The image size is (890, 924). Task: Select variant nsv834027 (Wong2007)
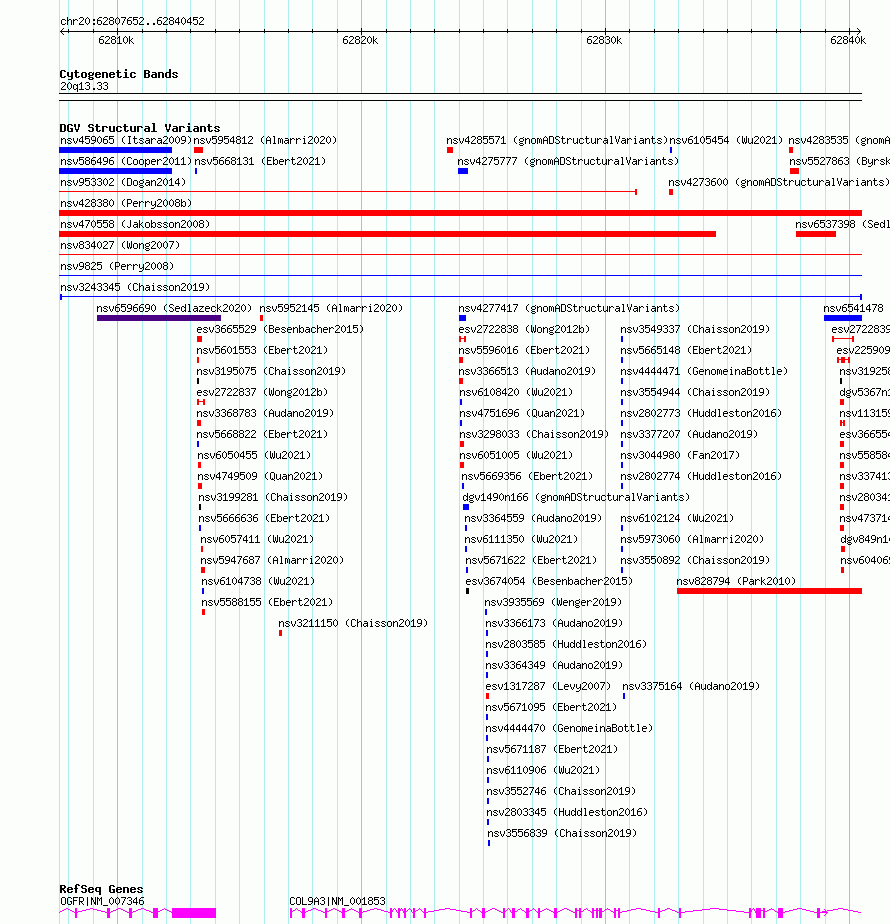pyautogui.click(x=120, y=245)
